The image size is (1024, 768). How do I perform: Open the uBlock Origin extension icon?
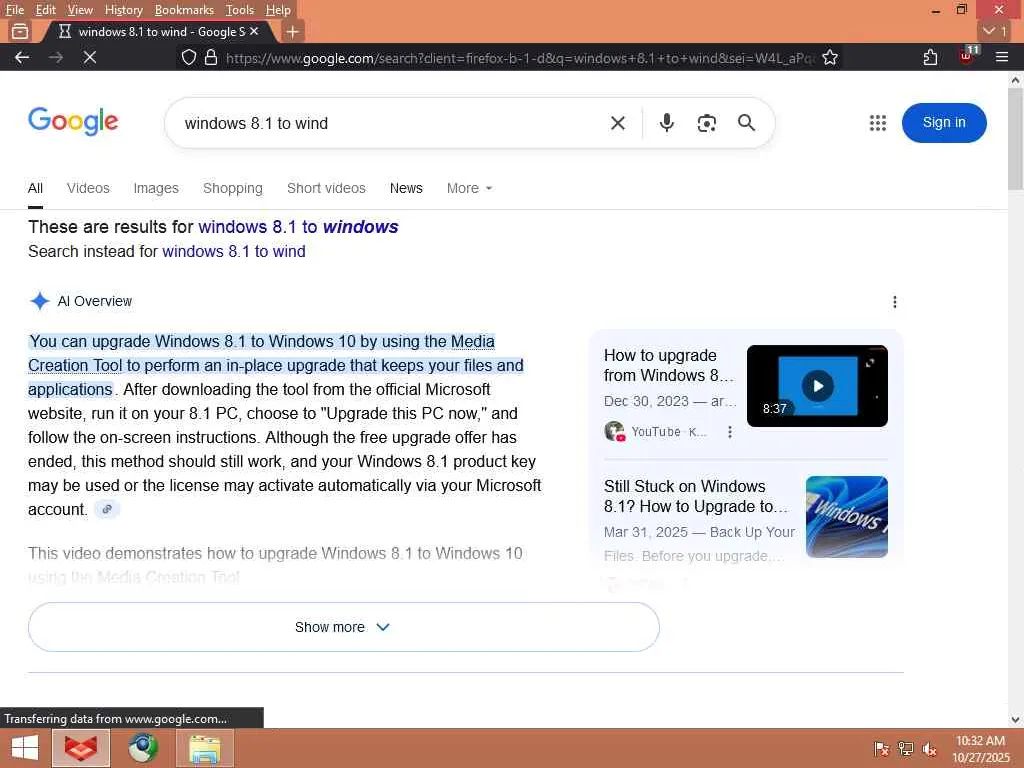(967, 56)
